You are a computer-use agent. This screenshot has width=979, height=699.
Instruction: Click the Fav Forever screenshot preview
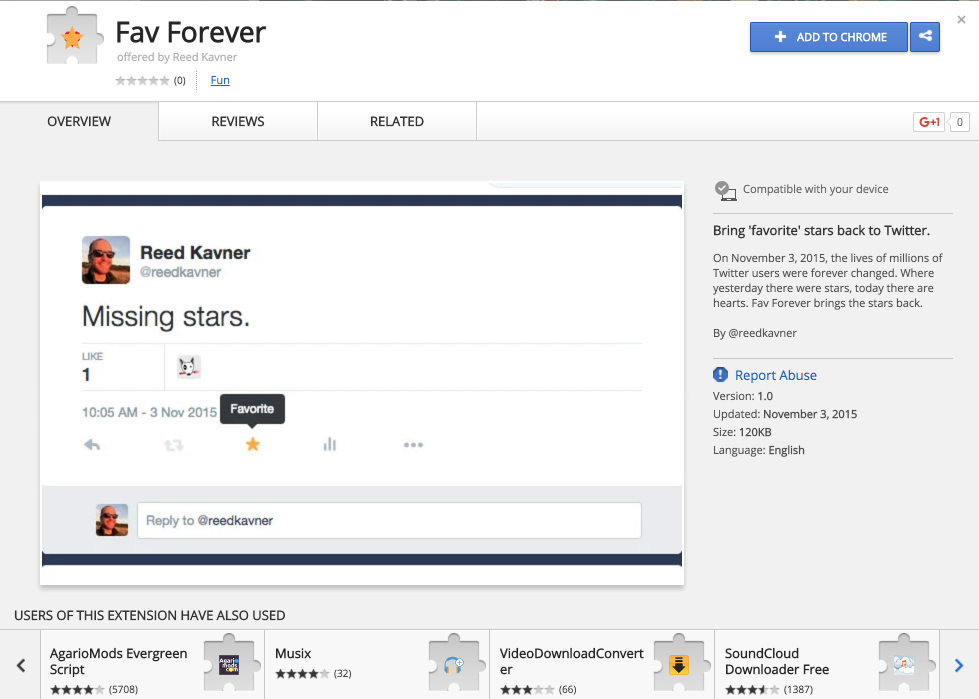click(x=361, y=383)
